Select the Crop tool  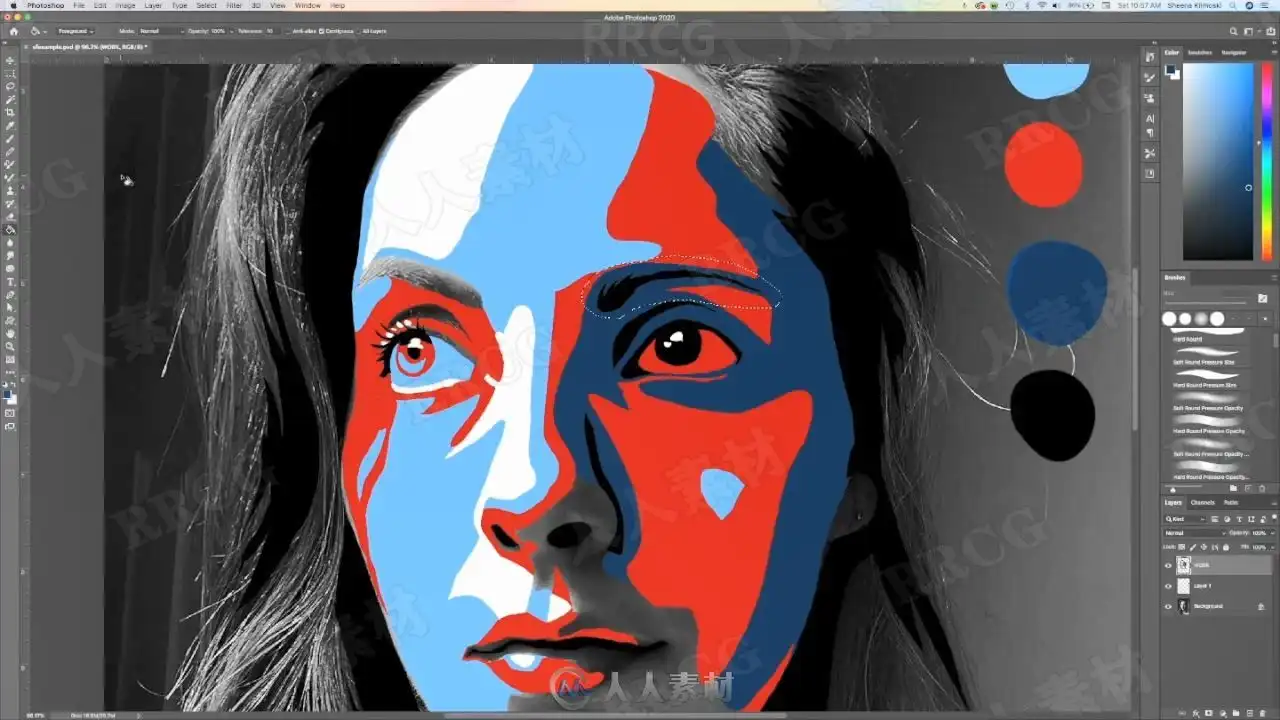point(10,113)
